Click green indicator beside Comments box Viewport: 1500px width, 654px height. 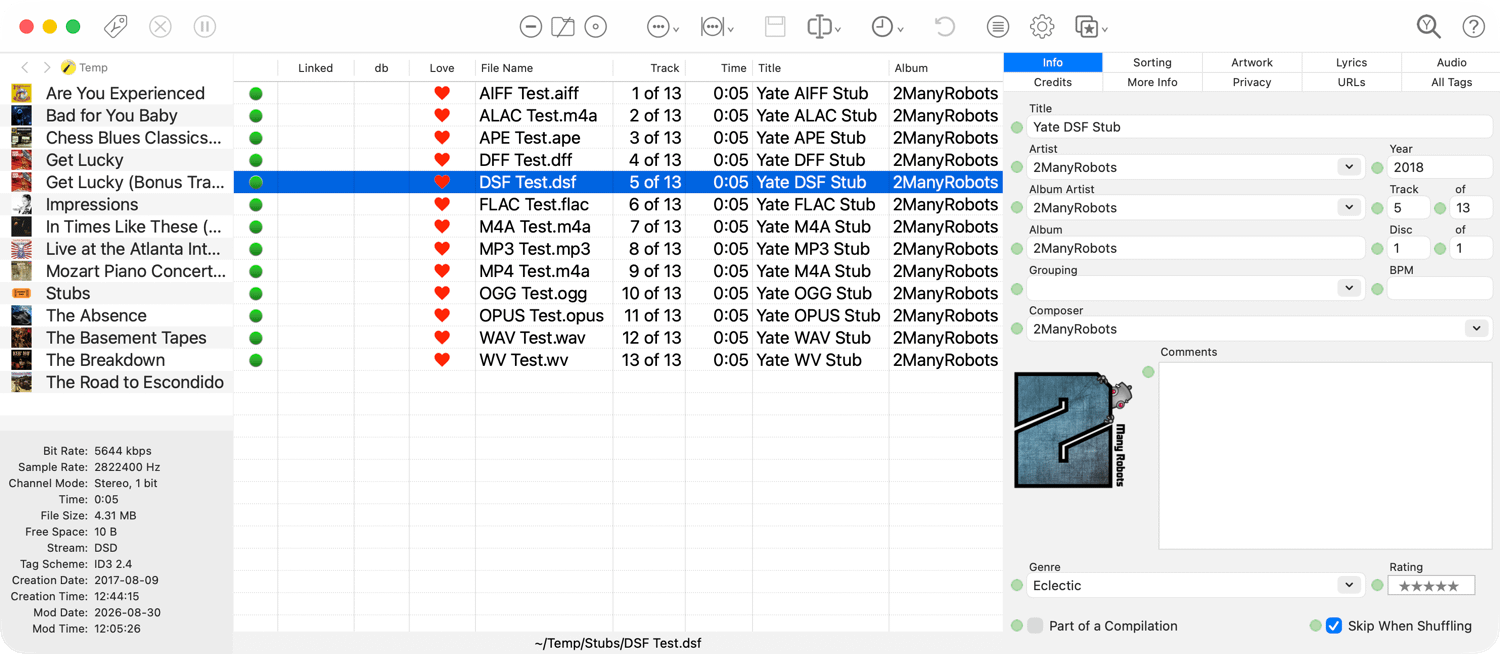click(x=1148, y=372)
